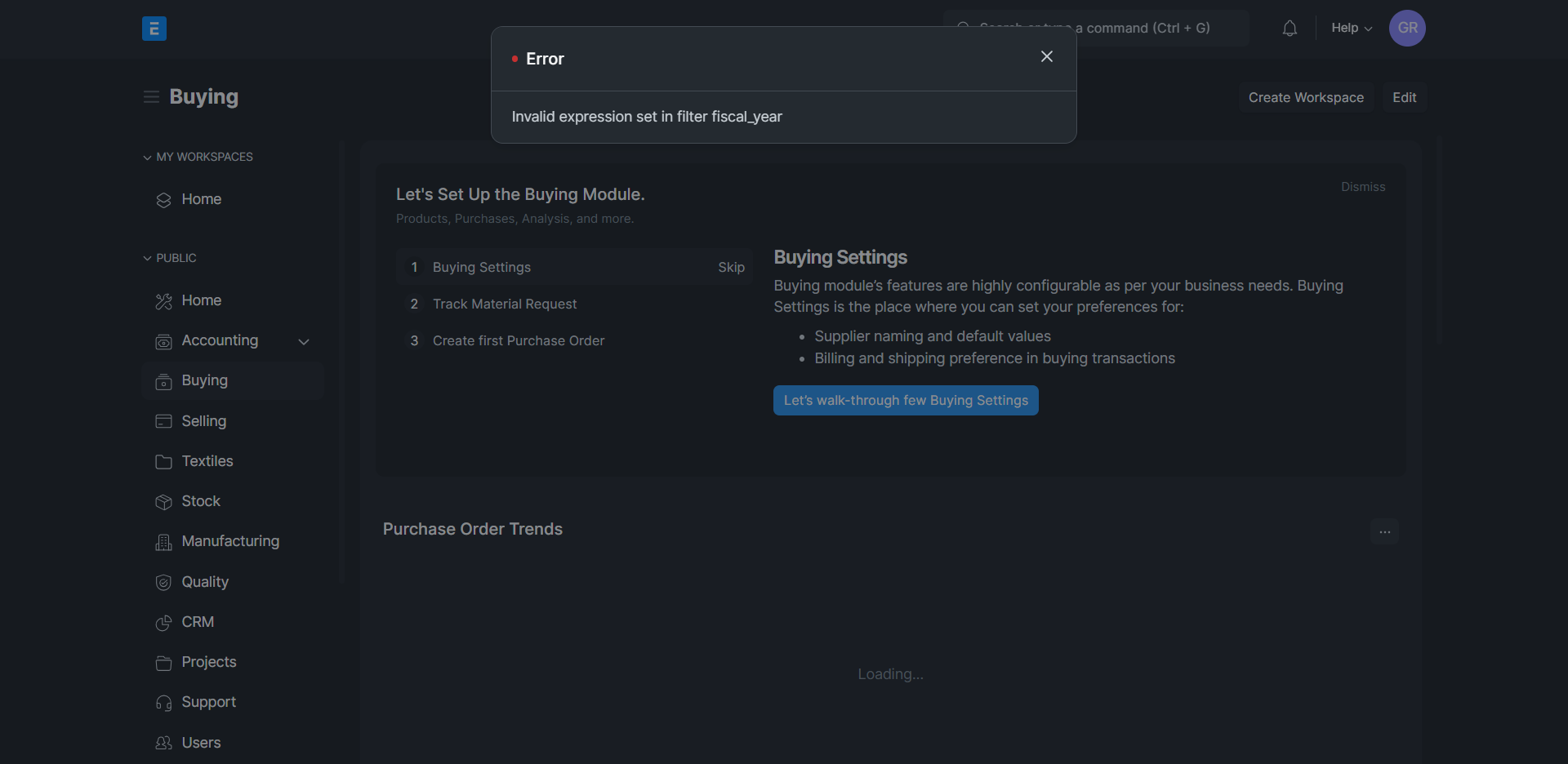
Task: Click the Projects folder icon
Action: [x=163, y=663]
